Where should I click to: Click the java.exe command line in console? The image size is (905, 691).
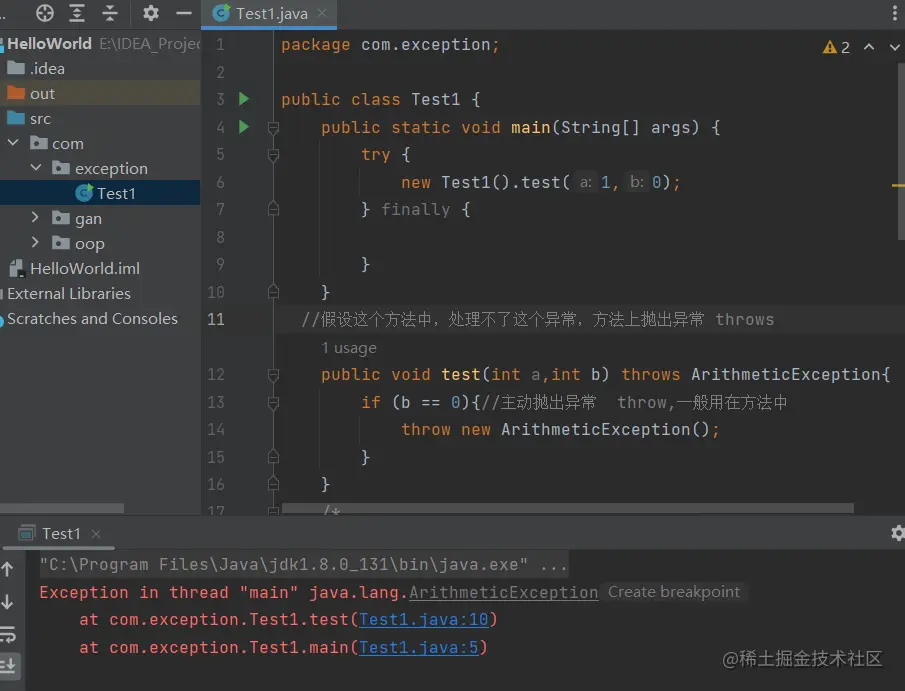(x=304, y=564)
